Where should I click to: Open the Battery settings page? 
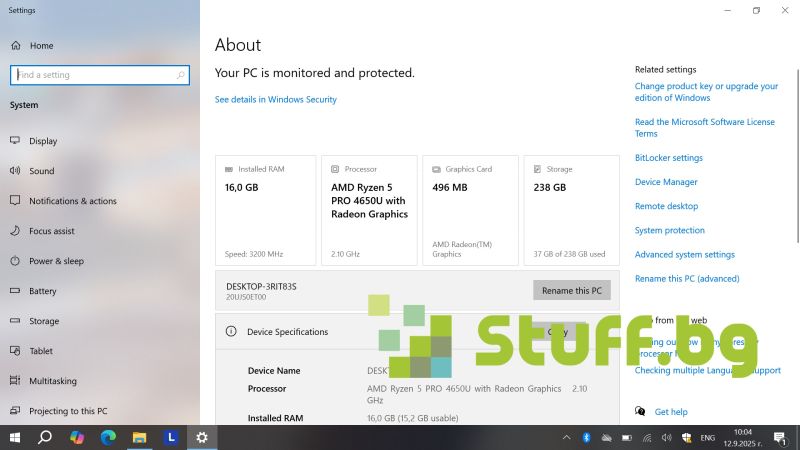pyautogui.click(x=43, y=291)
